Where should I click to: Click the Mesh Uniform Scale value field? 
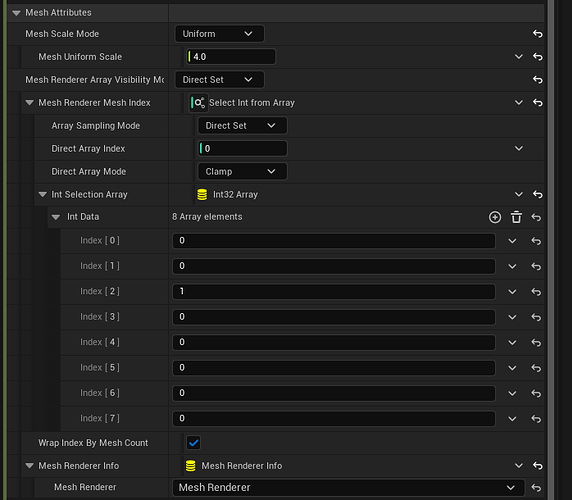231,57
